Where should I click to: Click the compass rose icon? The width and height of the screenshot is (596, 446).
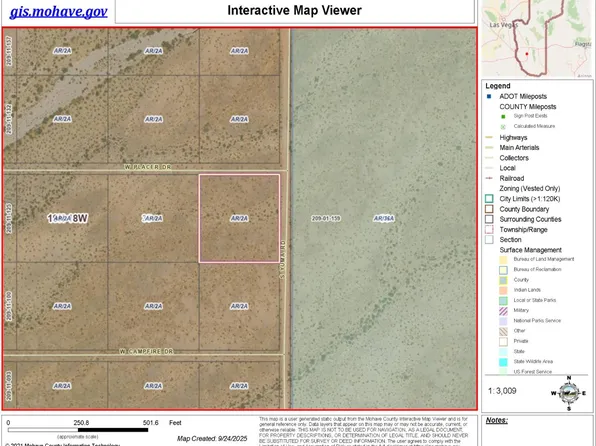pos(569,393)
